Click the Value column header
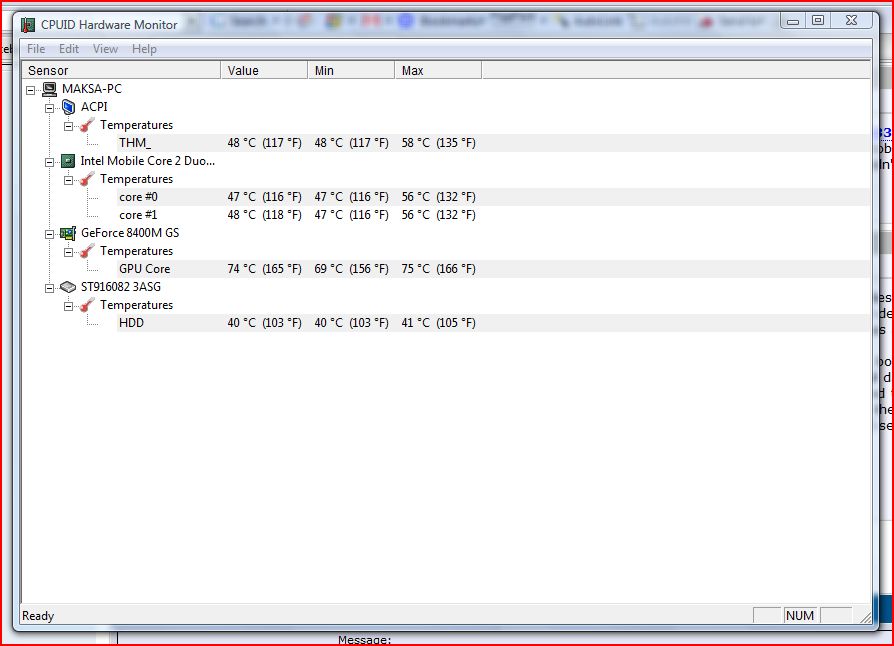The height and width of the screenshot is (646, 894). 264,70
